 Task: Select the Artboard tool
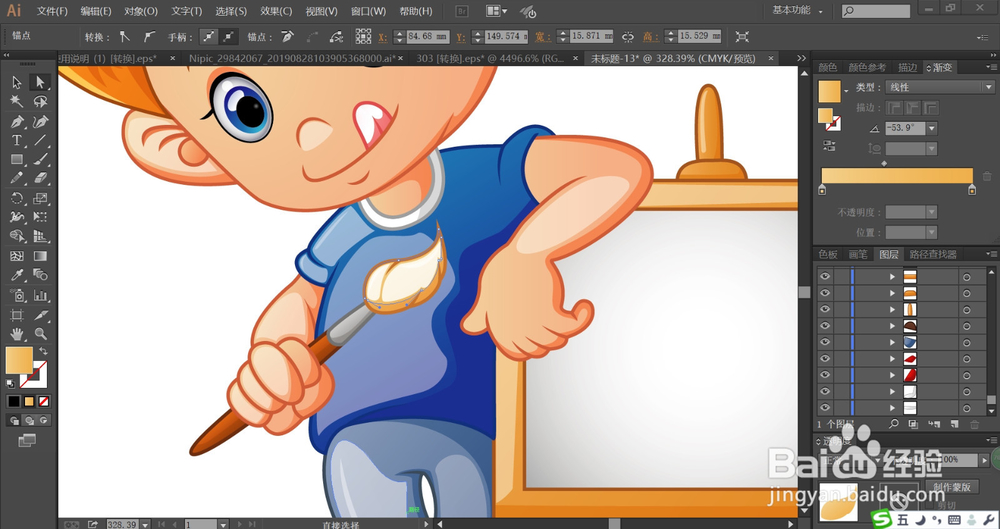pos(17,315)
